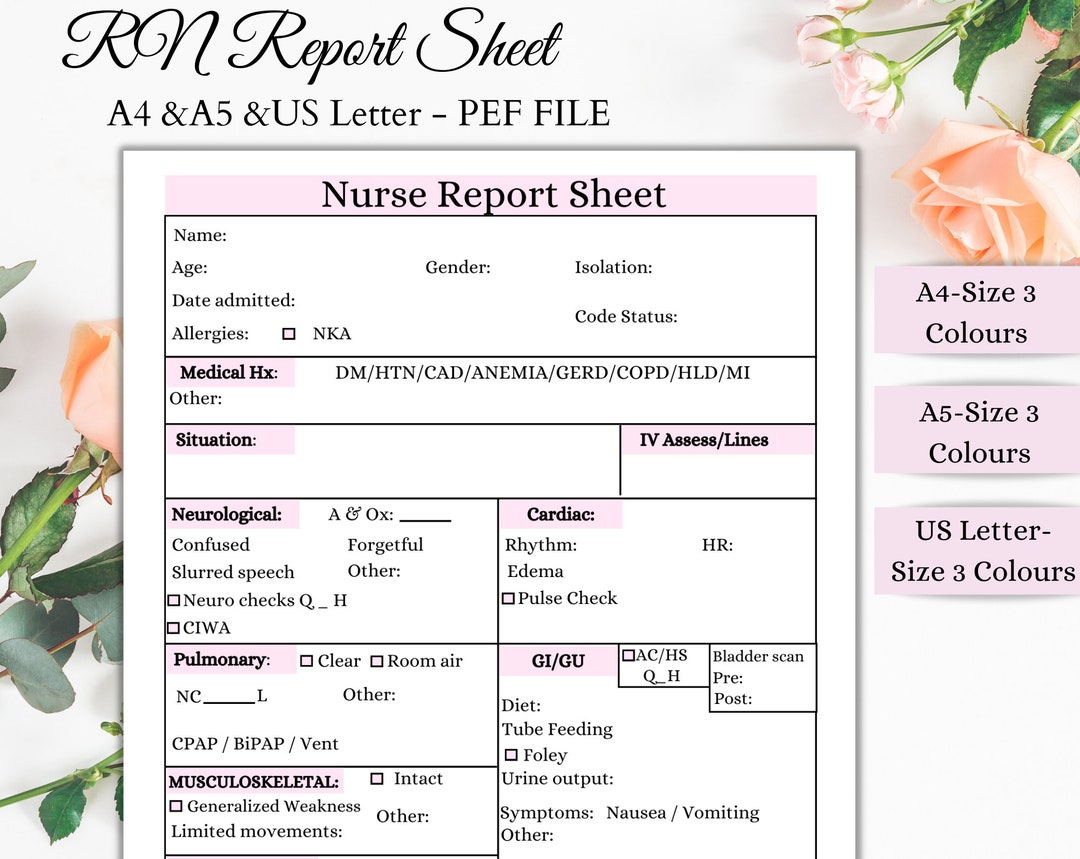The height and width of the screenshot is (859, 1080).
Task: Open the Cardiac section header
Action: [560, 514]
